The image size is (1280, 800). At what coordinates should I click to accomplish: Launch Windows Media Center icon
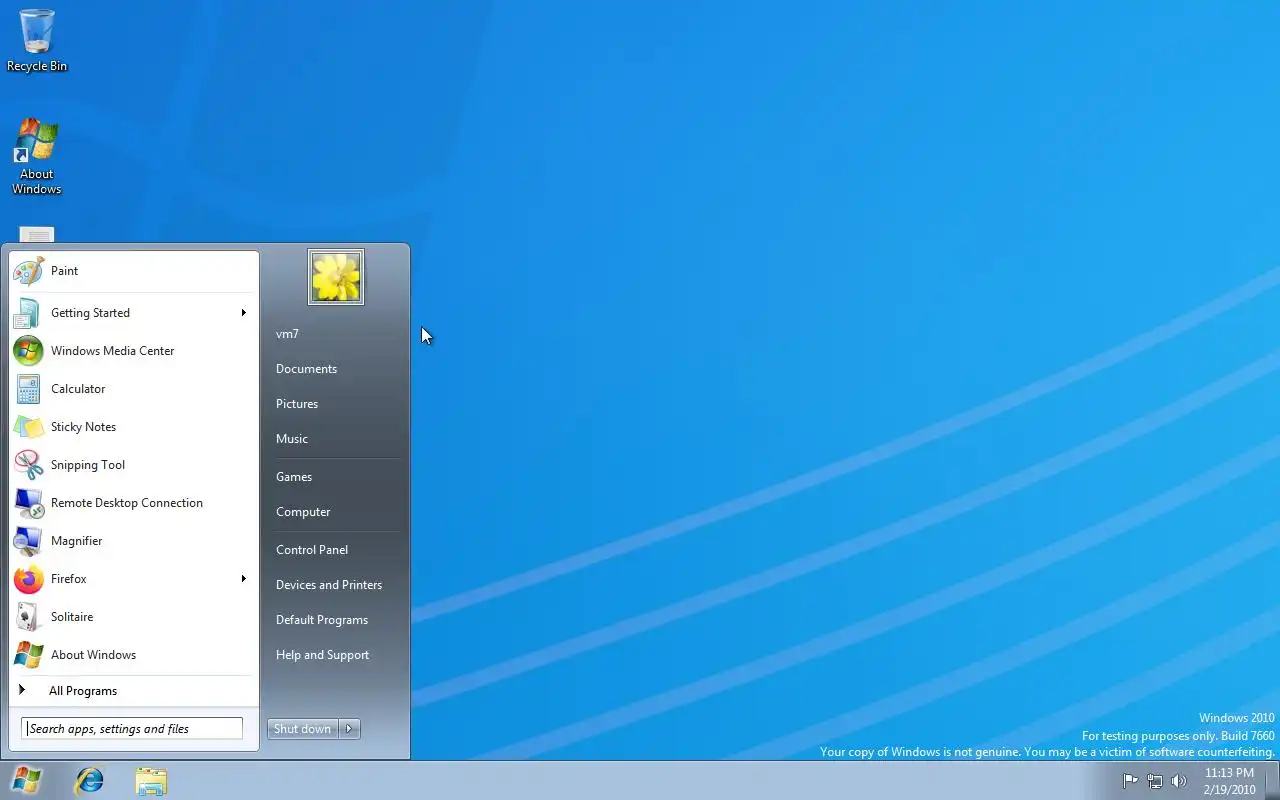coord(28,351)
